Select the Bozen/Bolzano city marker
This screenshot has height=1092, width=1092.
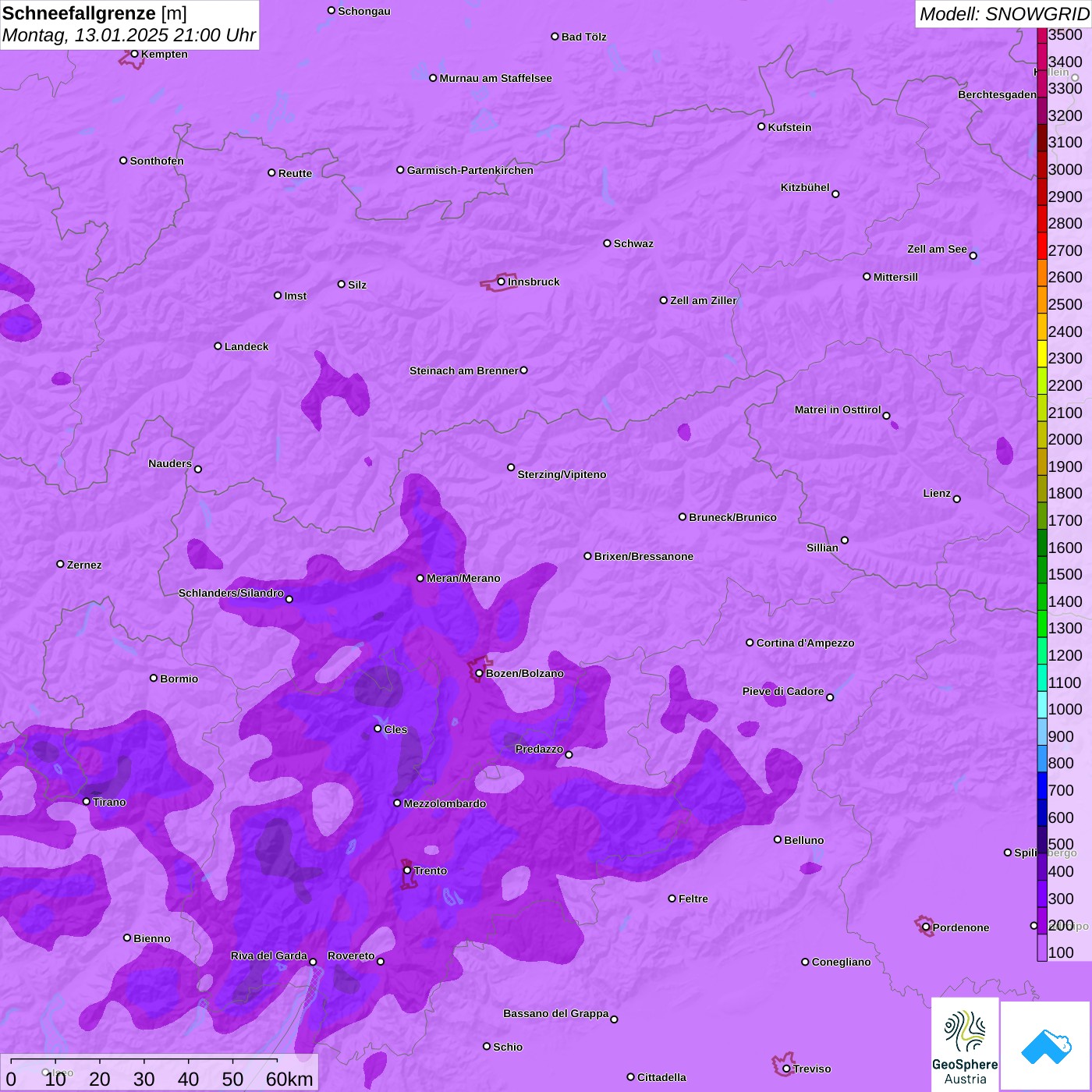[x=479, y=673]
